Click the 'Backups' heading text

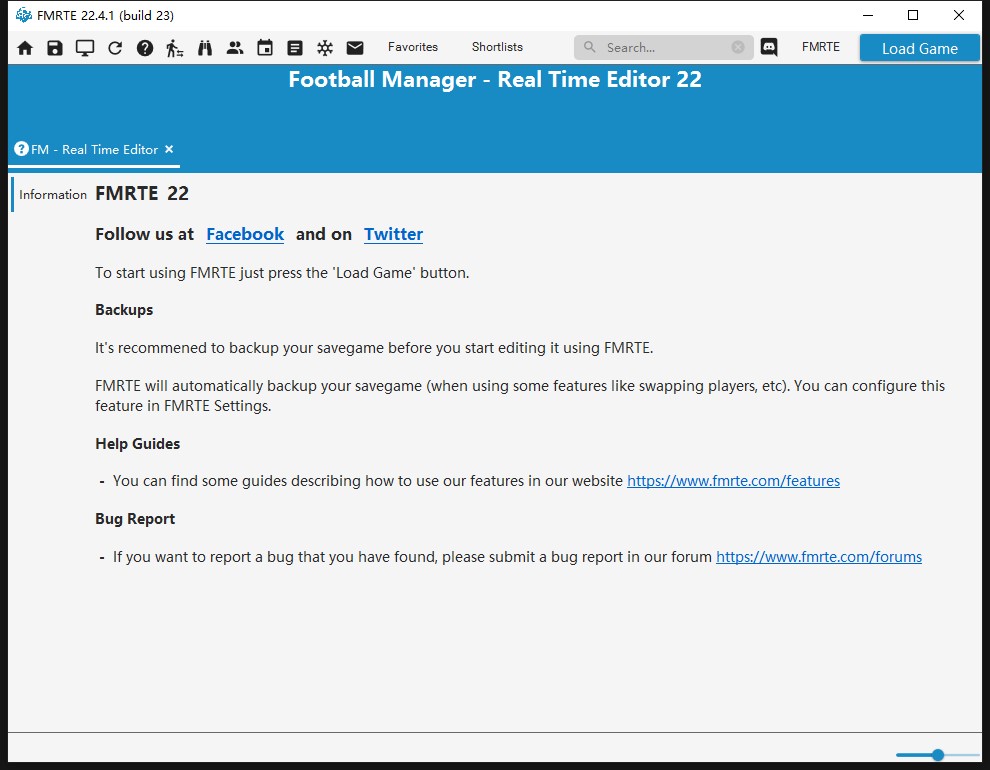(124, 310)
